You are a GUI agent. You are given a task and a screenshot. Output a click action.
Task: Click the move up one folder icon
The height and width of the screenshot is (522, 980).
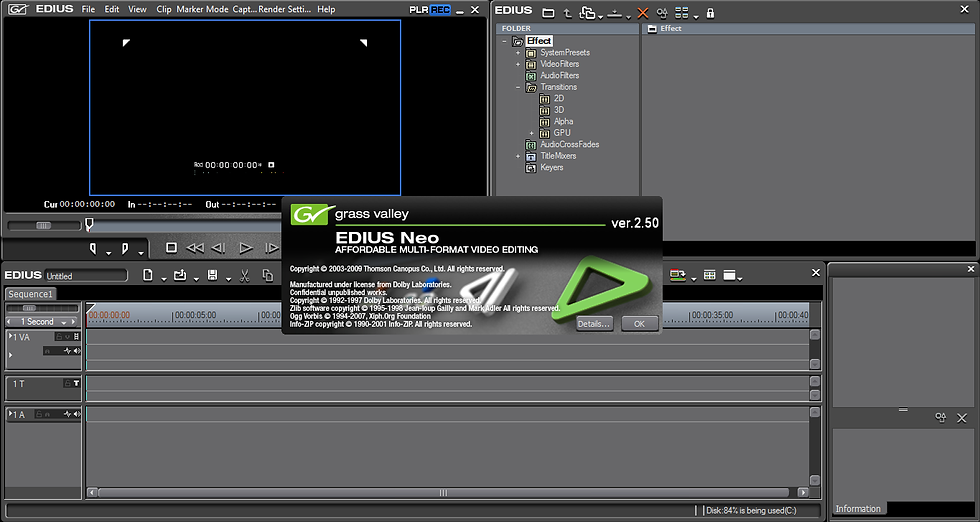click(568, 13)
